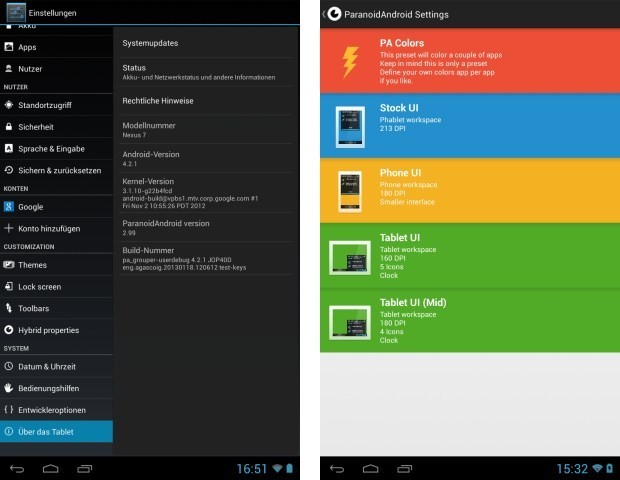Select Über das Tablet entry
Screen dimensions: 620x480
click(x=46, y=432)
